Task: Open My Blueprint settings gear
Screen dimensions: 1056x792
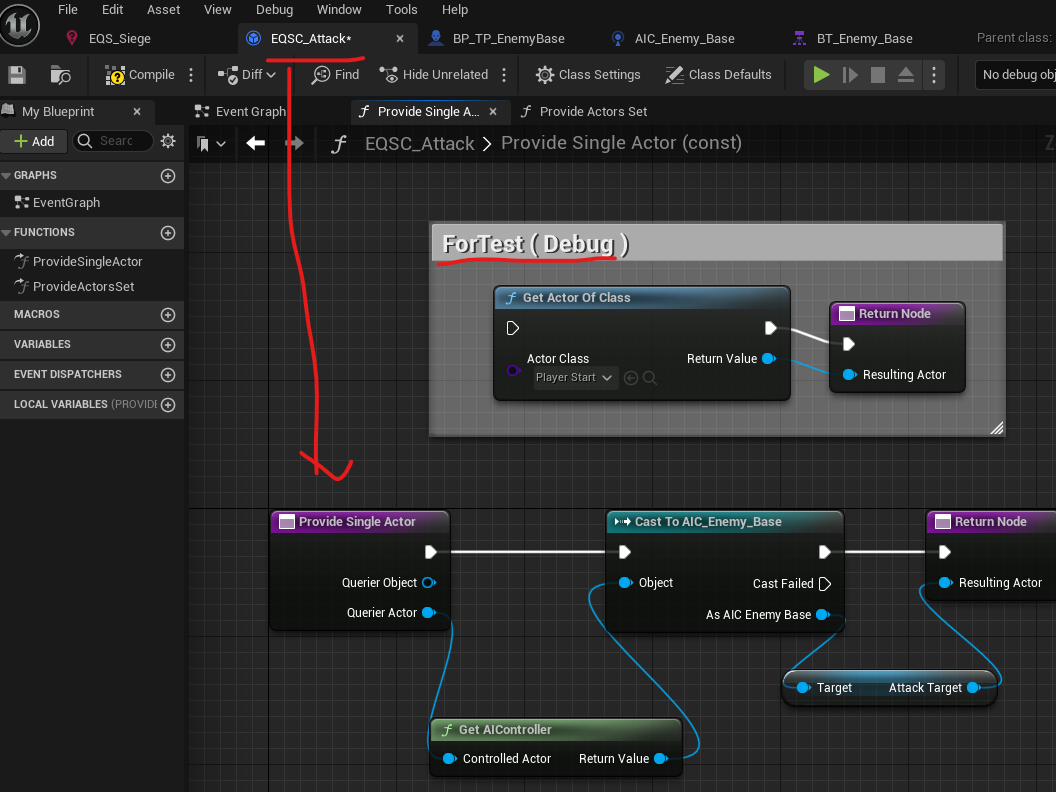Action: [x=168, y=141]
